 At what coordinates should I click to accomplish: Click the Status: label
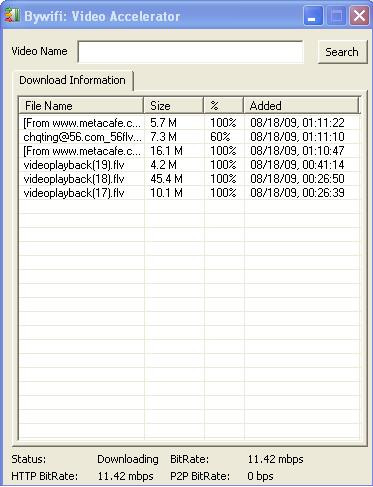point(29,459)
